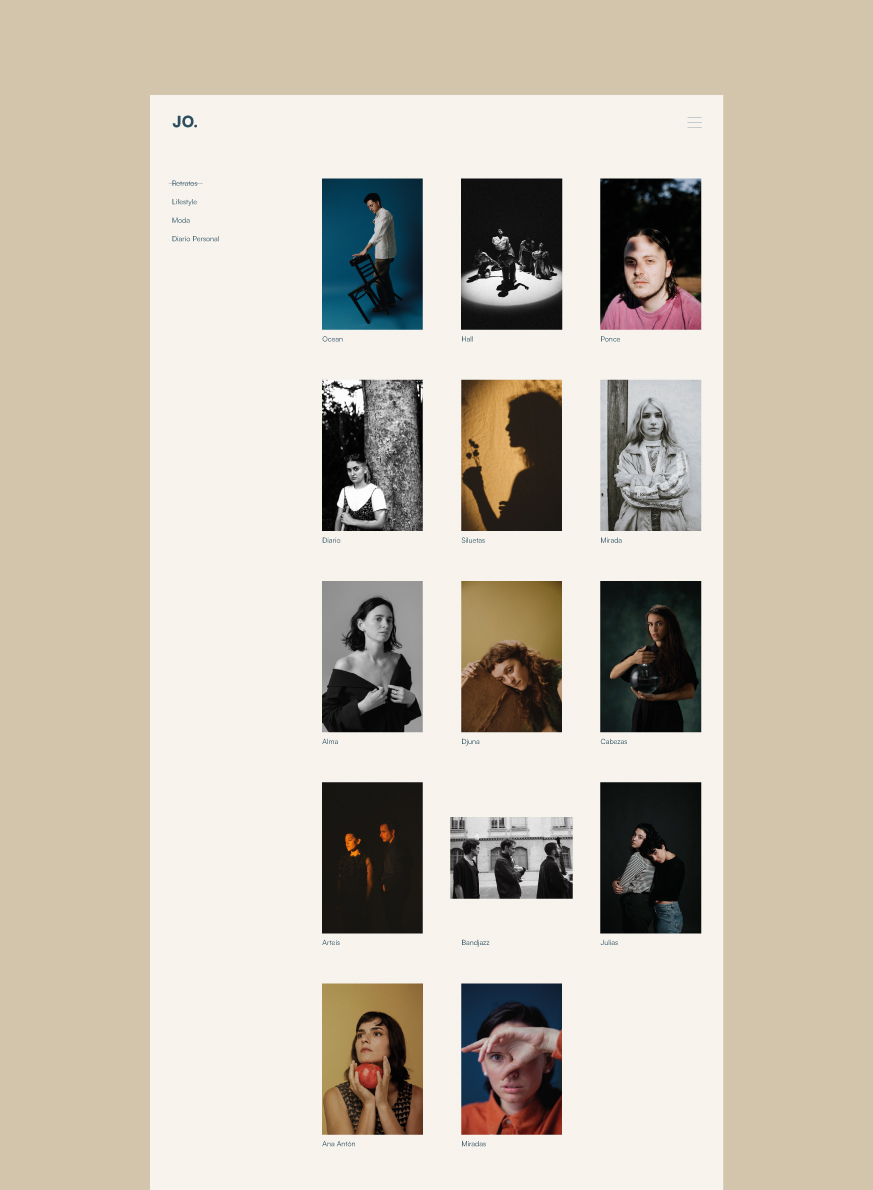Open the Alma black and white portrait

coord(372,656)
